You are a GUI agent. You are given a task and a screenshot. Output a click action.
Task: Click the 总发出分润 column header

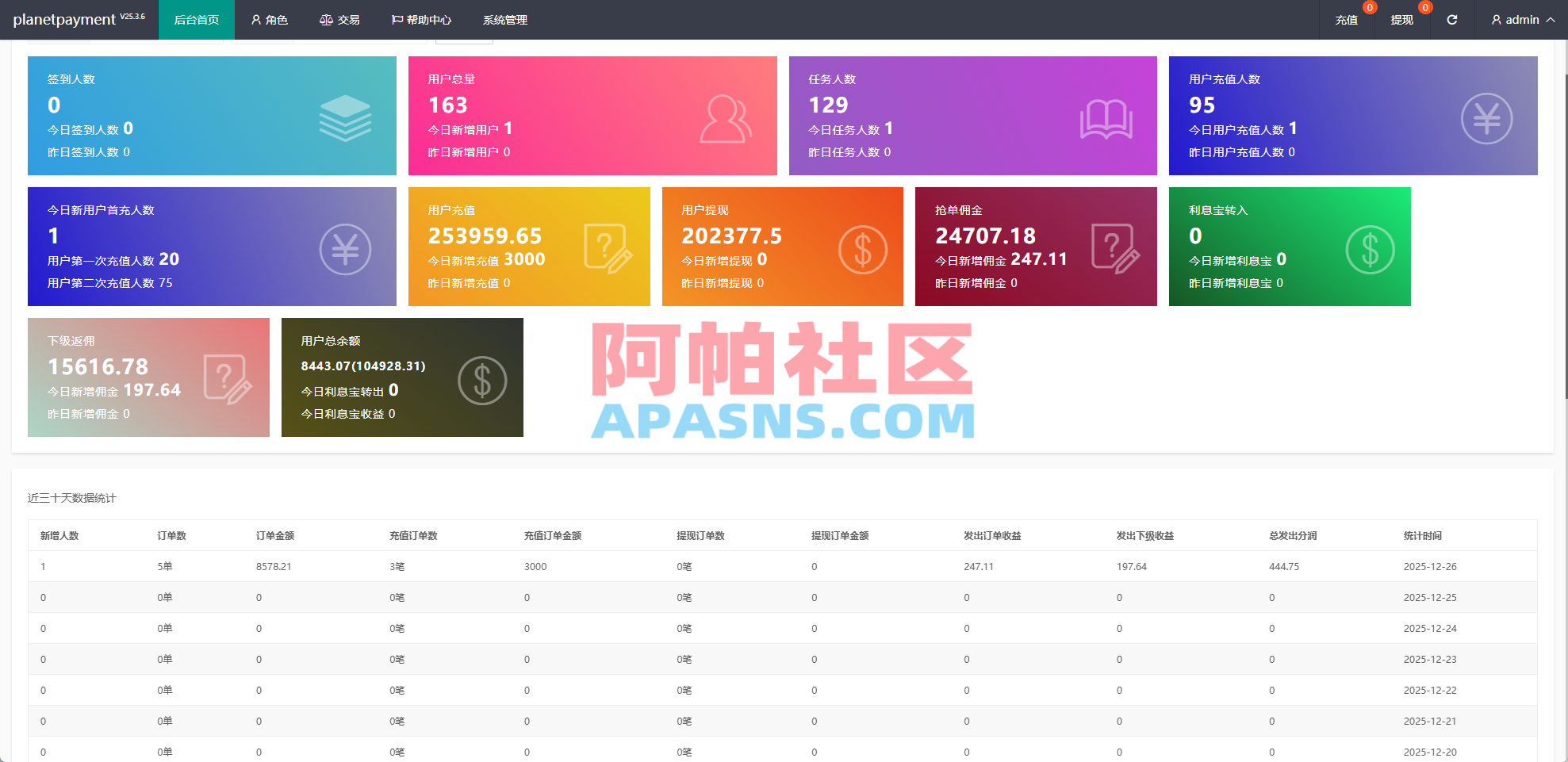[x=1293, y=536]
